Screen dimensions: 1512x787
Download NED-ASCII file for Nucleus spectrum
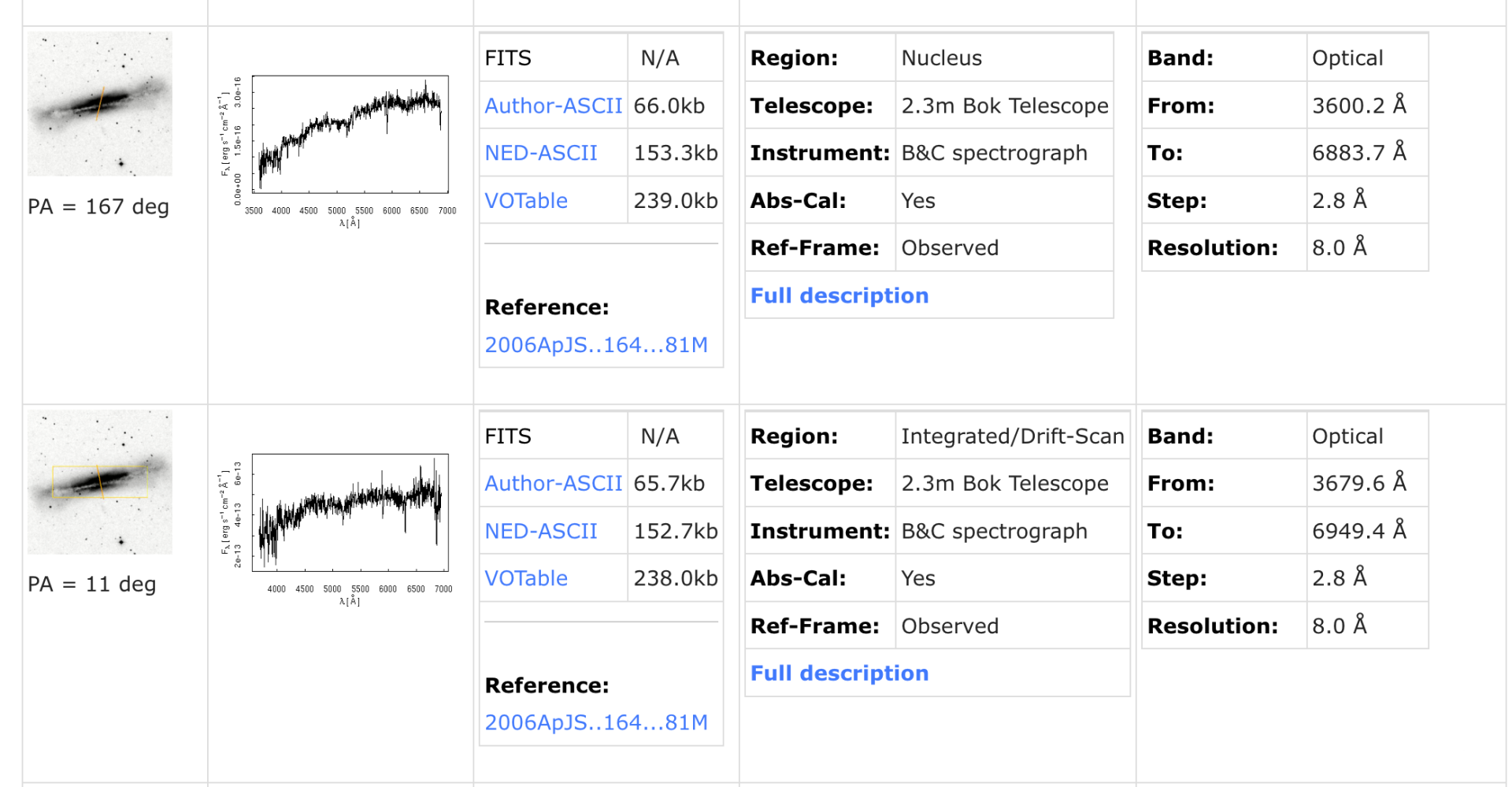click(541, 153)
